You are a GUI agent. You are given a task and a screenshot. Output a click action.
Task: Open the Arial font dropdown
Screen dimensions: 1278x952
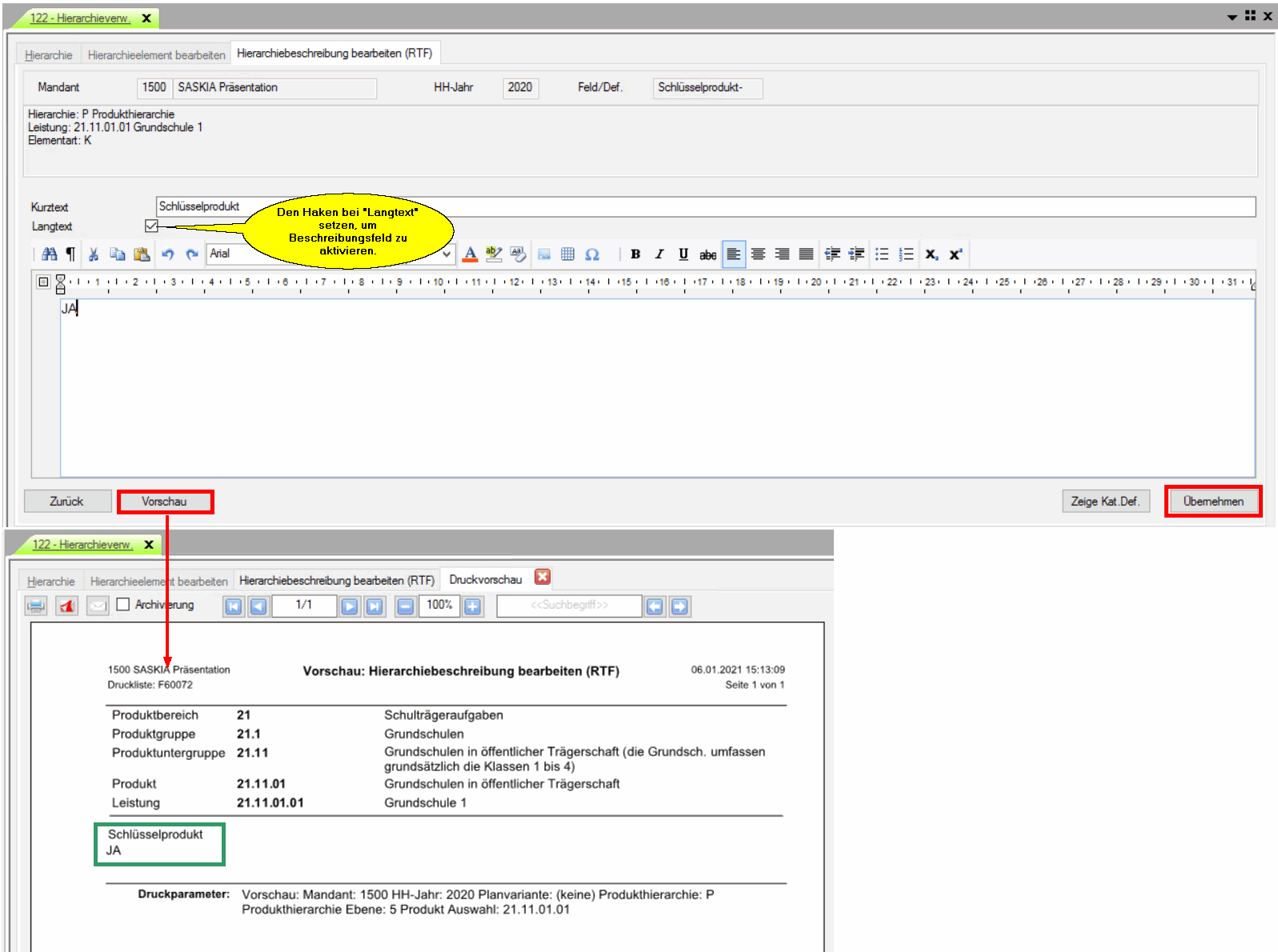(447, 254)
